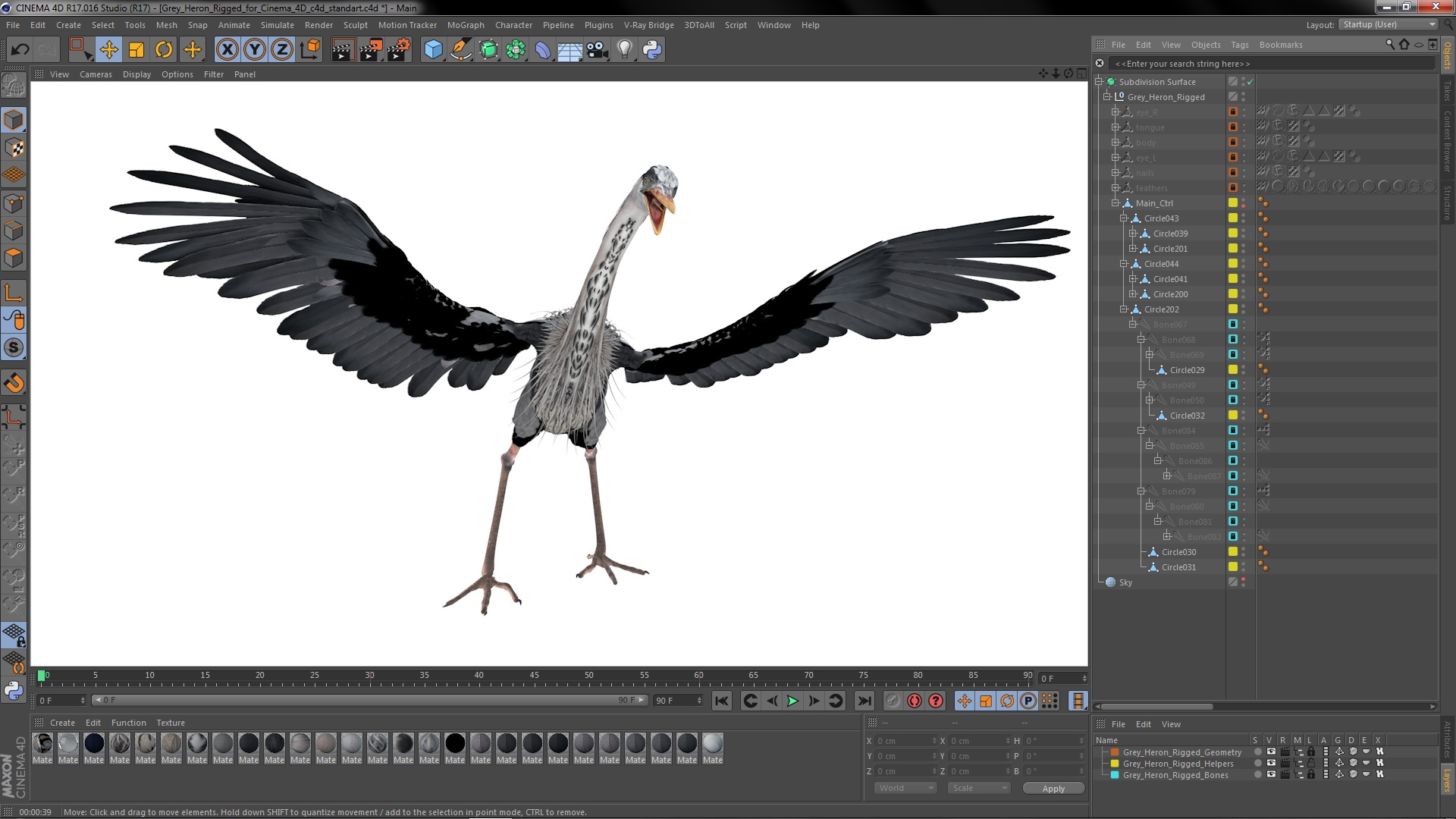Select the Rotate tool icon
Image resolution: width=1456 pixels, height=819 pixels.
[x=164, y=50]
